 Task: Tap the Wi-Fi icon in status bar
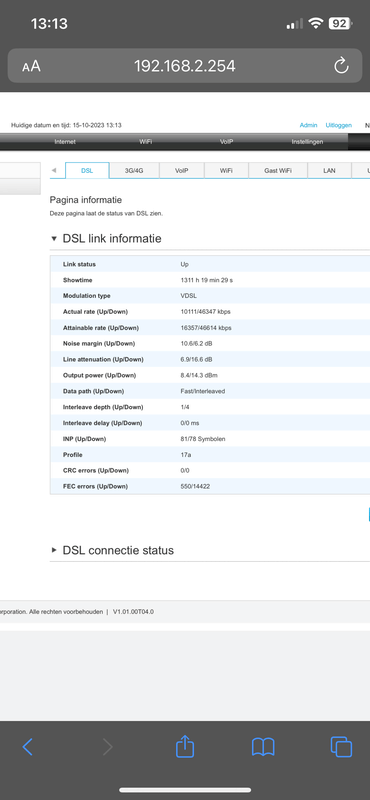coord(316,23)
